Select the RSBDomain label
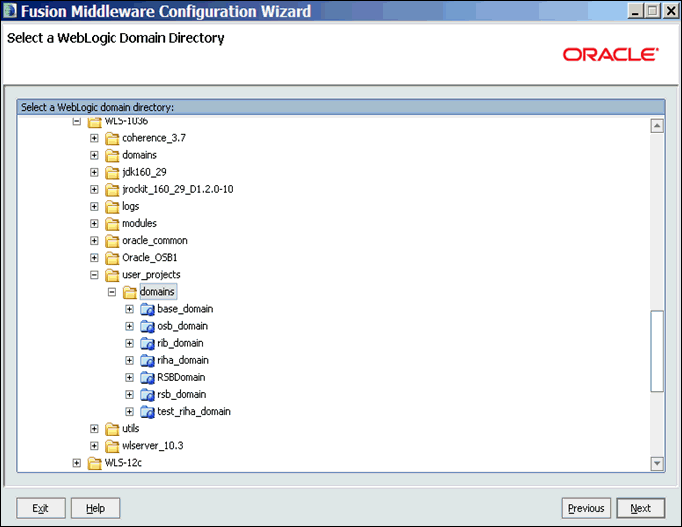Screen dimensions: 682x527 [x=181, y=377]
